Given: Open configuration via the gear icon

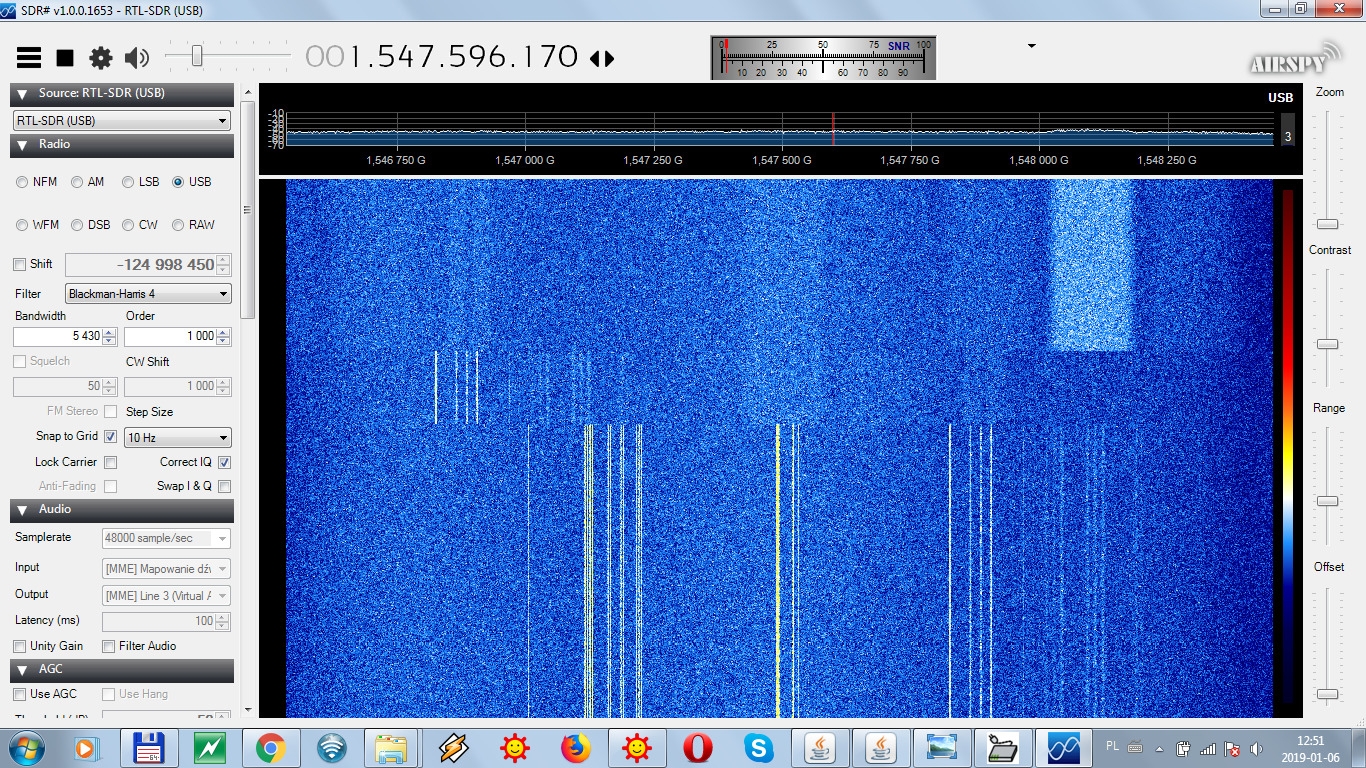Looking at the screenshot, I should tap(101, 58).
